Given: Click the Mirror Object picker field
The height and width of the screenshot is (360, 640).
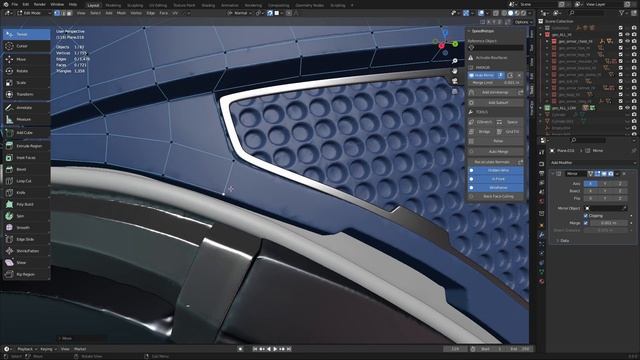Looking at the screenshot, I should tap(606, 208).
